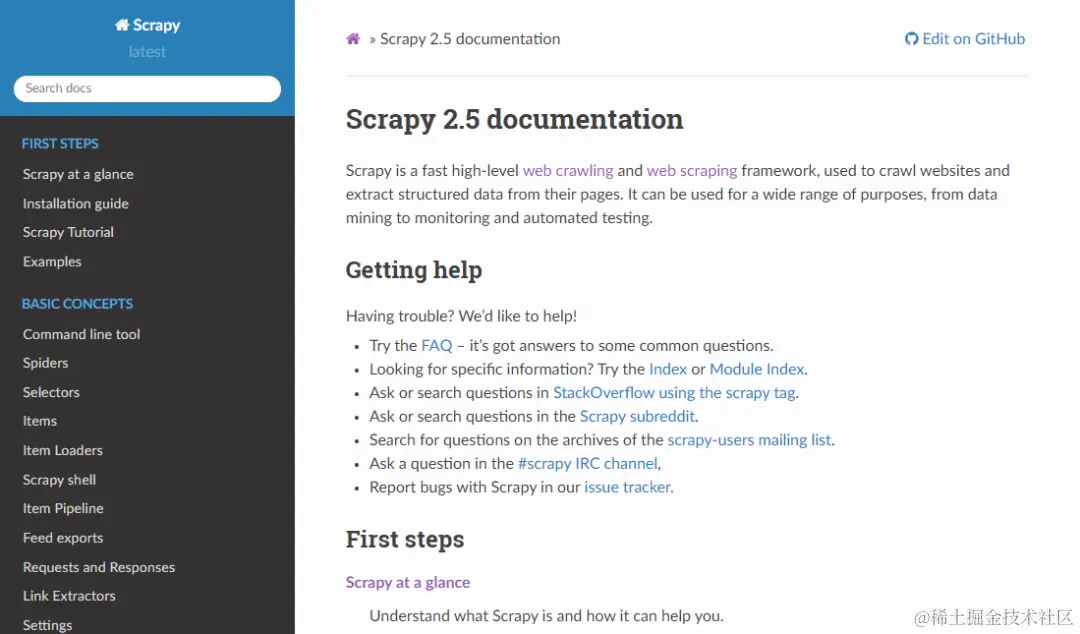Open the issue tracker link
The height and width of the screenshot is (634, 1080).
pyautogui.click(x=627, y=487)
